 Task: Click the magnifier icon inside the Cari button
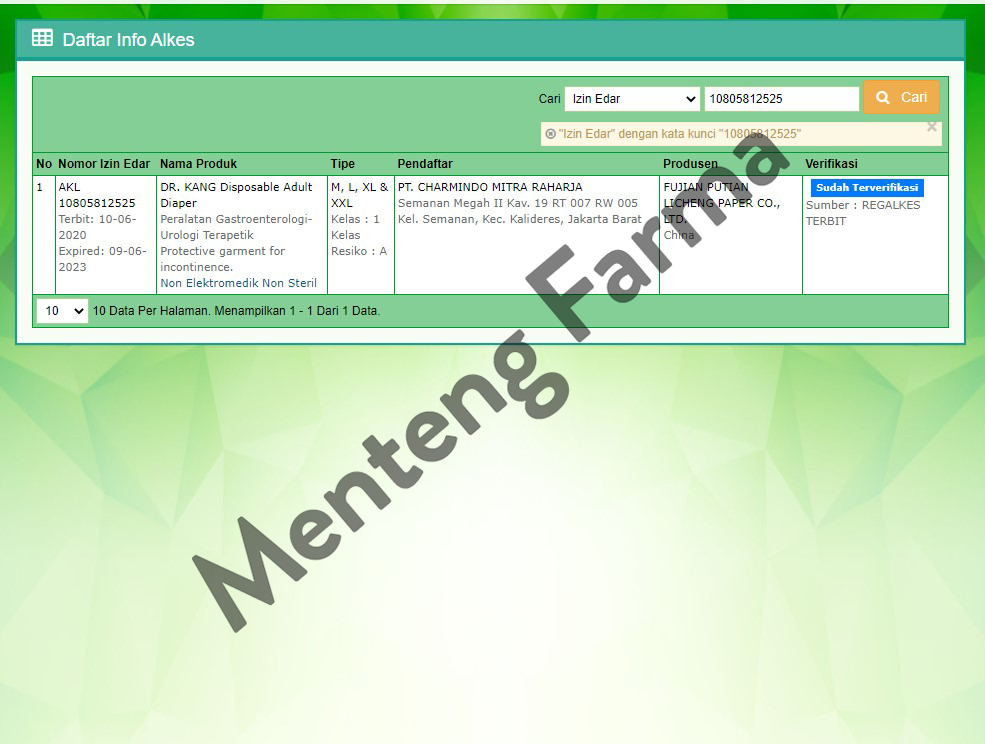tap(884, 97)
